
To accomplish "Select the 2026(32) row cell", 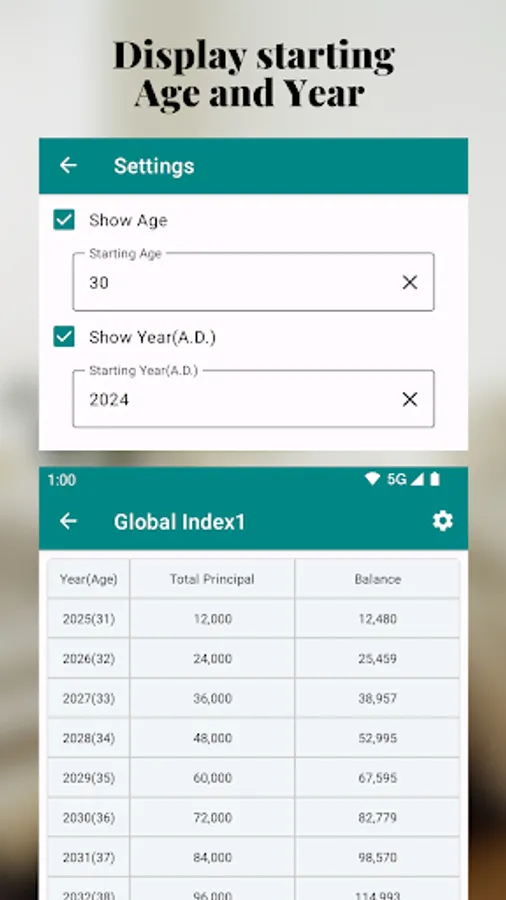I will tap(88, 658).
